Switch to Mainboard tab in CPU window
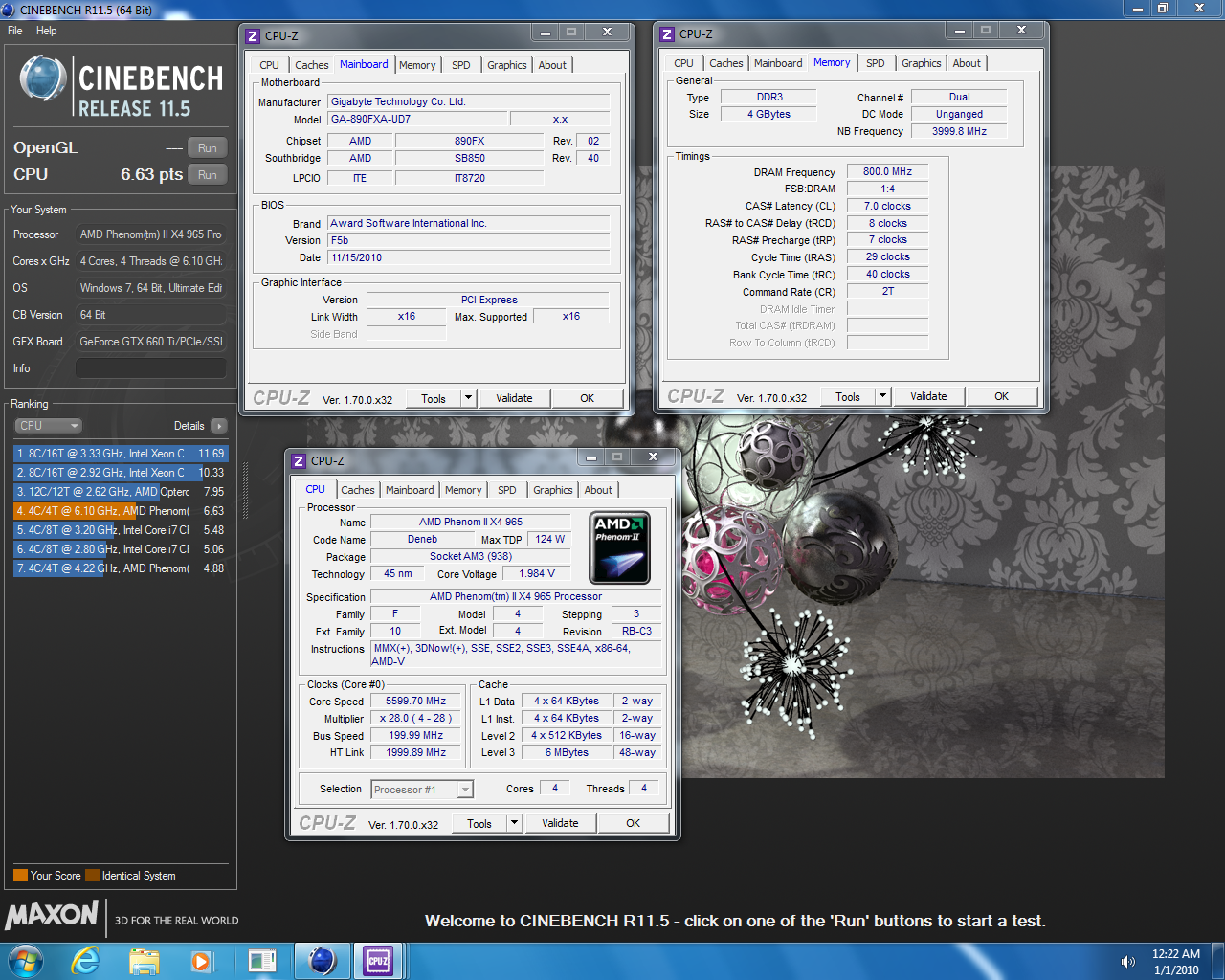Image resolution: width=1225 pixels, height=980 pixels. point(410,490)
